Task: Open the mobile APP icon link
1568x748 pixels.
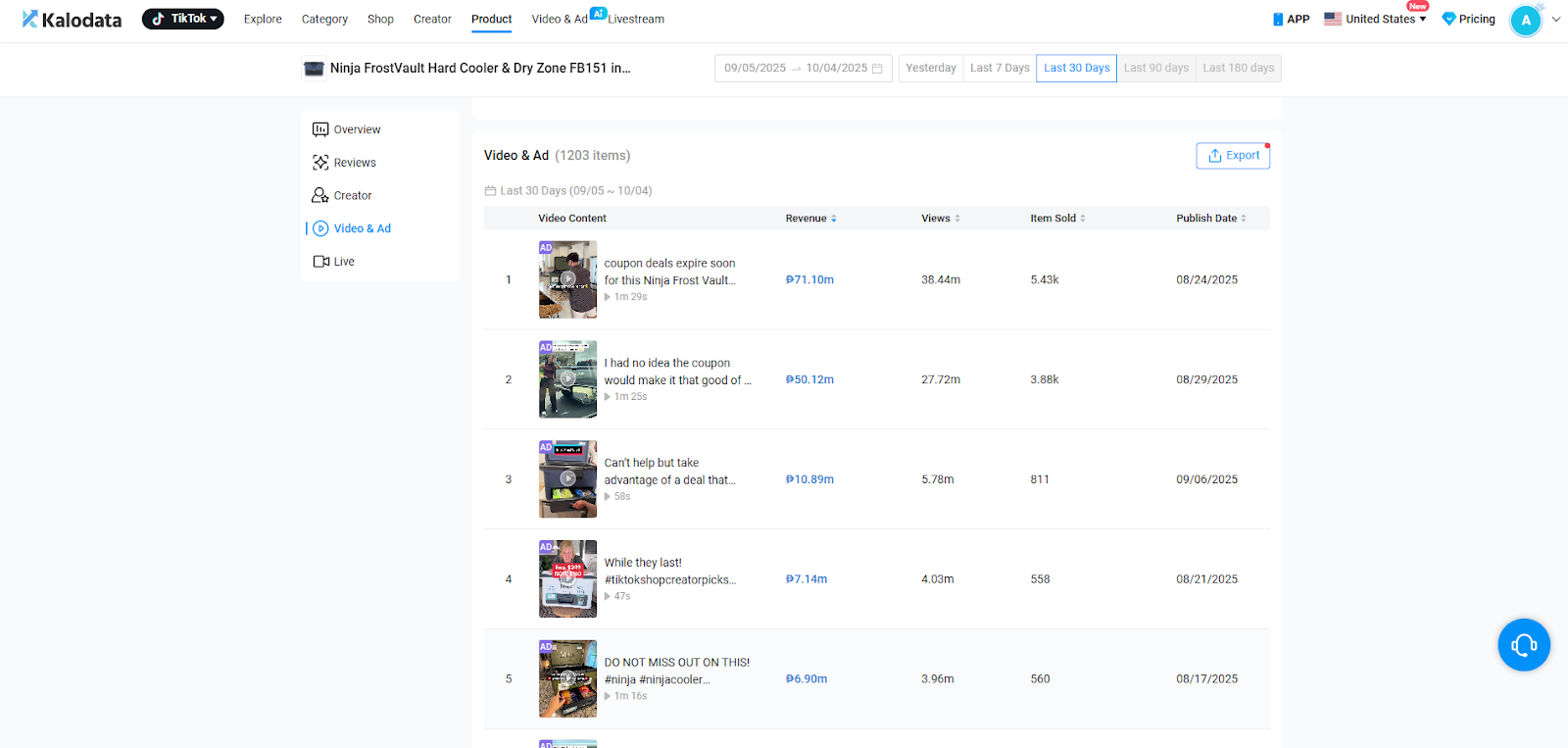Action: (1278, 20)
